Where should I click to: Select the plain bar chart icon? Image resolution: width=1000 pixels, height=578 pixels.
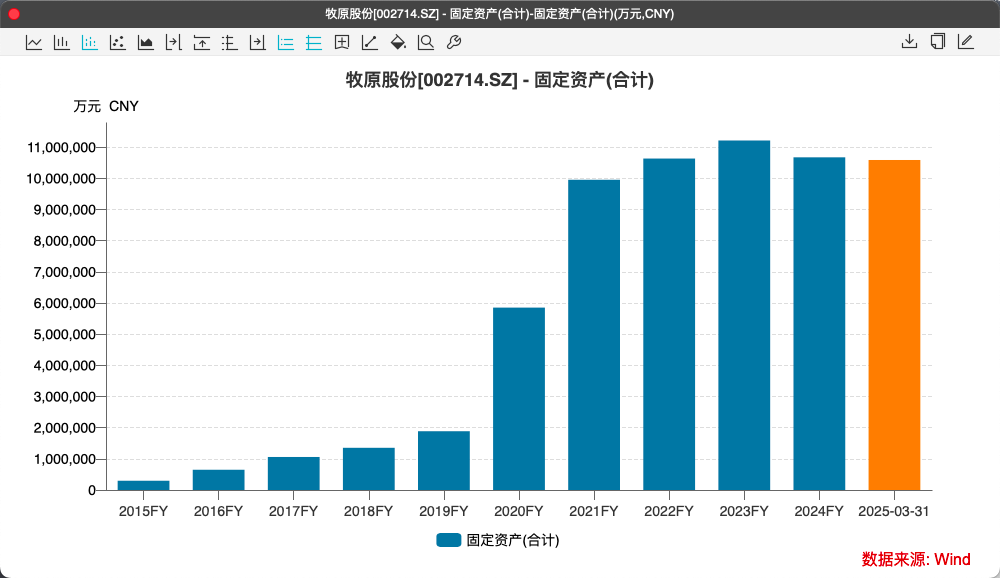pos(62,42)
